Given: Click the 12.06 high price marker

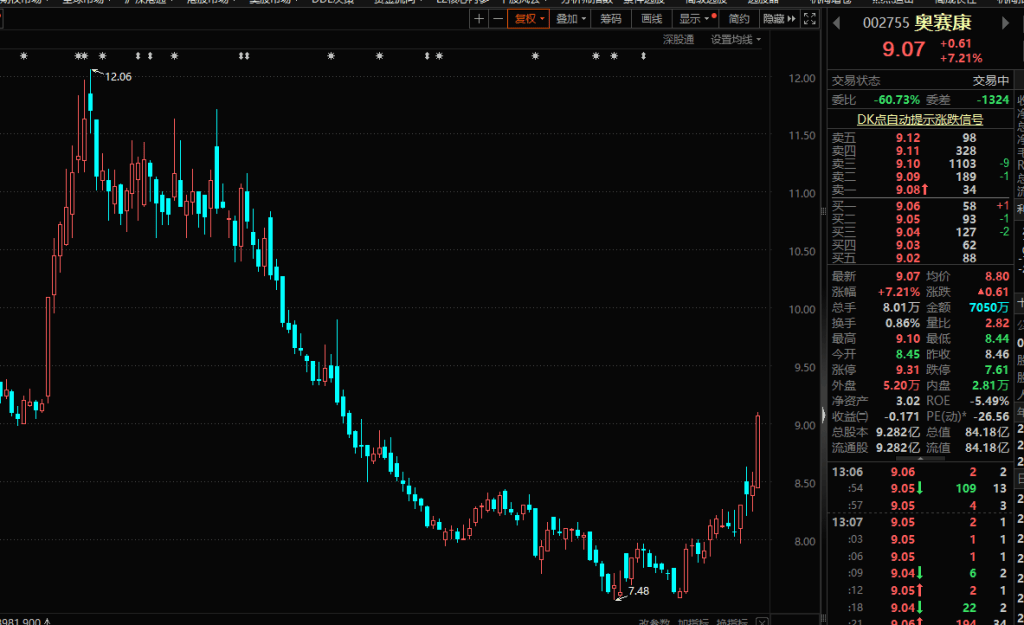Looking at the screenshot, I should click(x=117, y=76).
